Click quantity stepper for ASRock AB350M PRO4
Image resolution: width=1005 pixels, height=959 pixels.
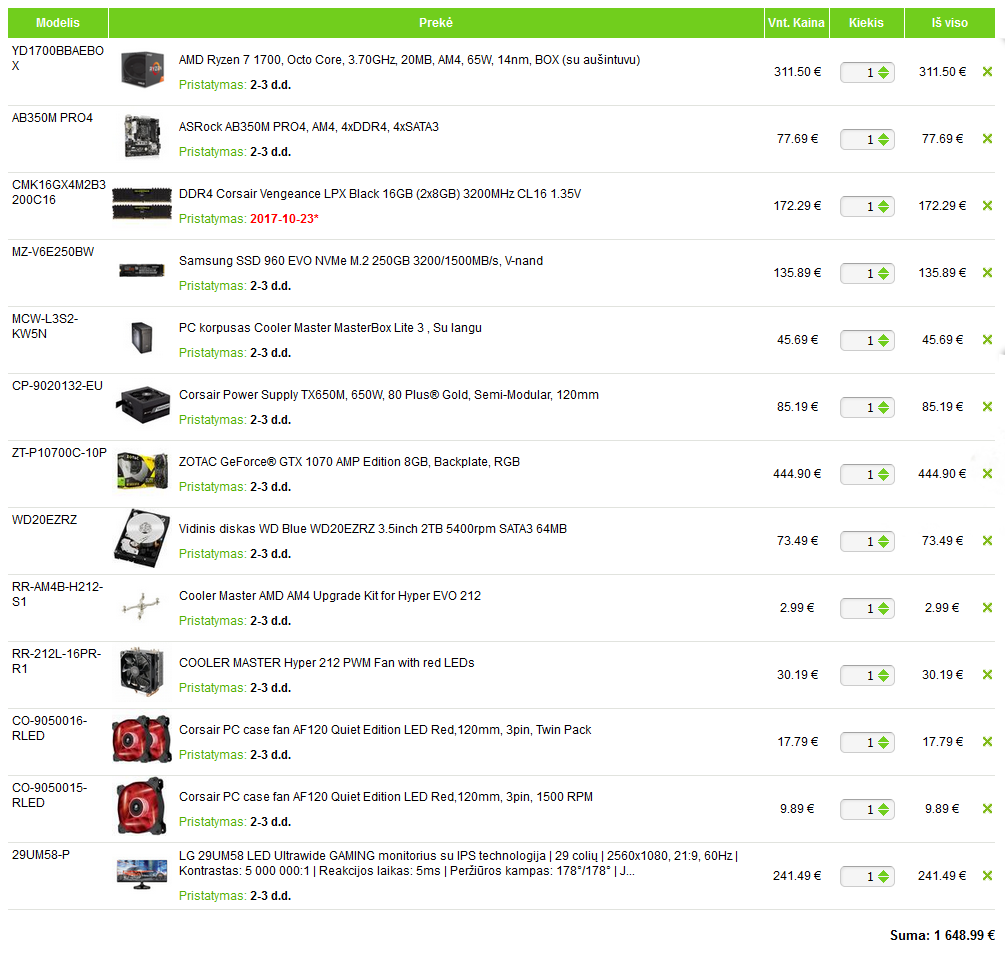(x=883, y=139)
